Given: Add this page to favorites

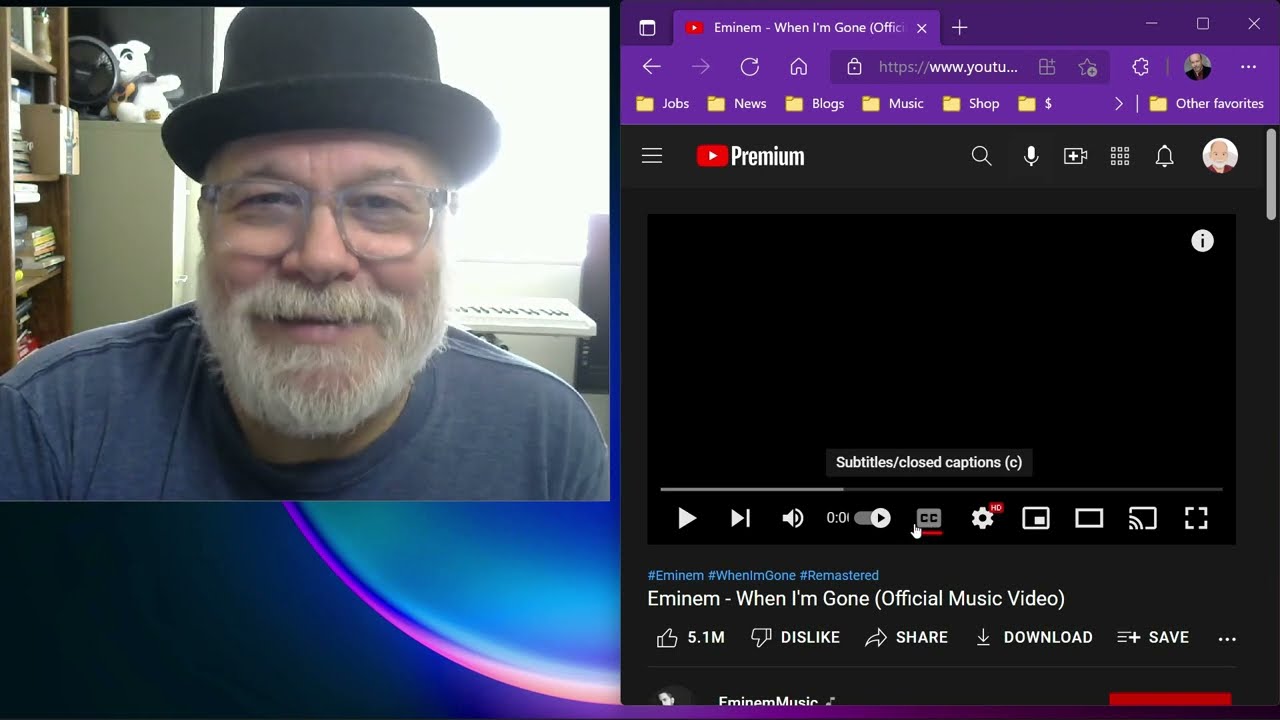Looking at the screenshot, I should coord(1088,67).
